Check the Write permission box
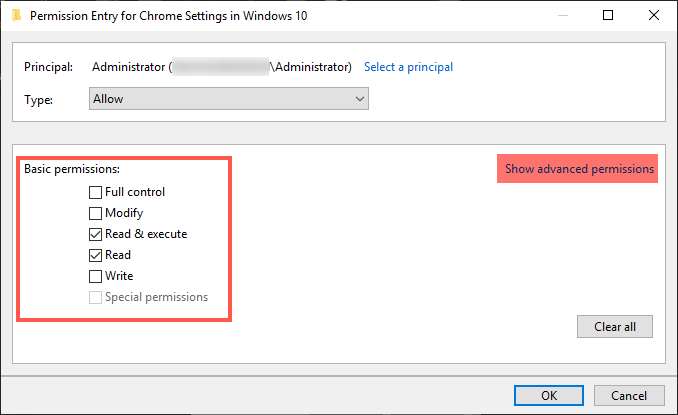The image size is (678, 415). point(95,276)
